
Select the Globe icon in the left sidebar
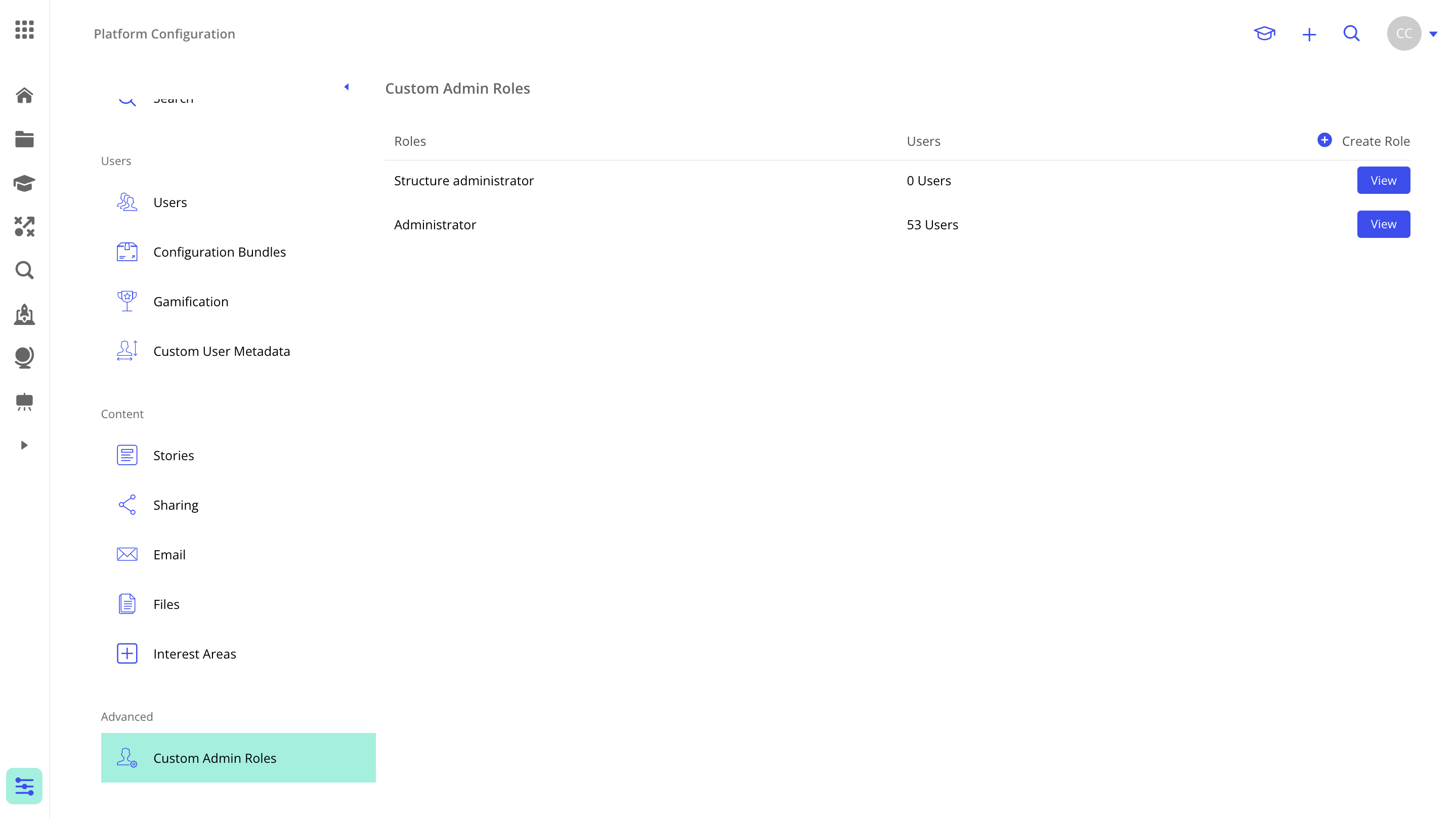(x=24, y=358)
